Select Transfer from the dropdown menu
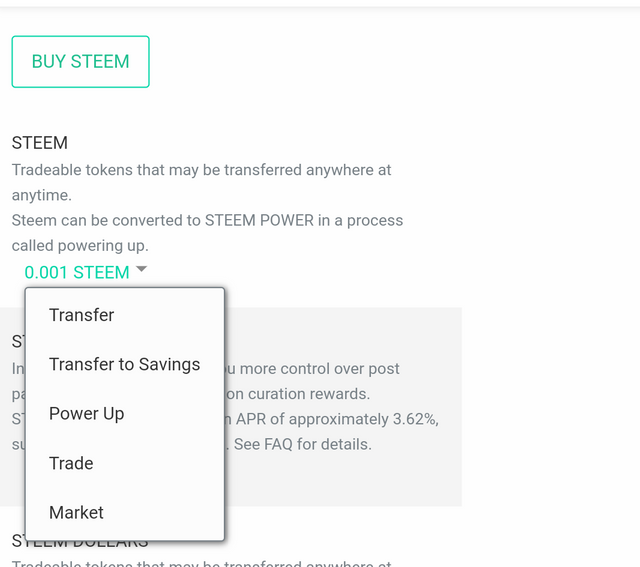The height and width of the screenshot is (567, 640). tap(82, 315)
